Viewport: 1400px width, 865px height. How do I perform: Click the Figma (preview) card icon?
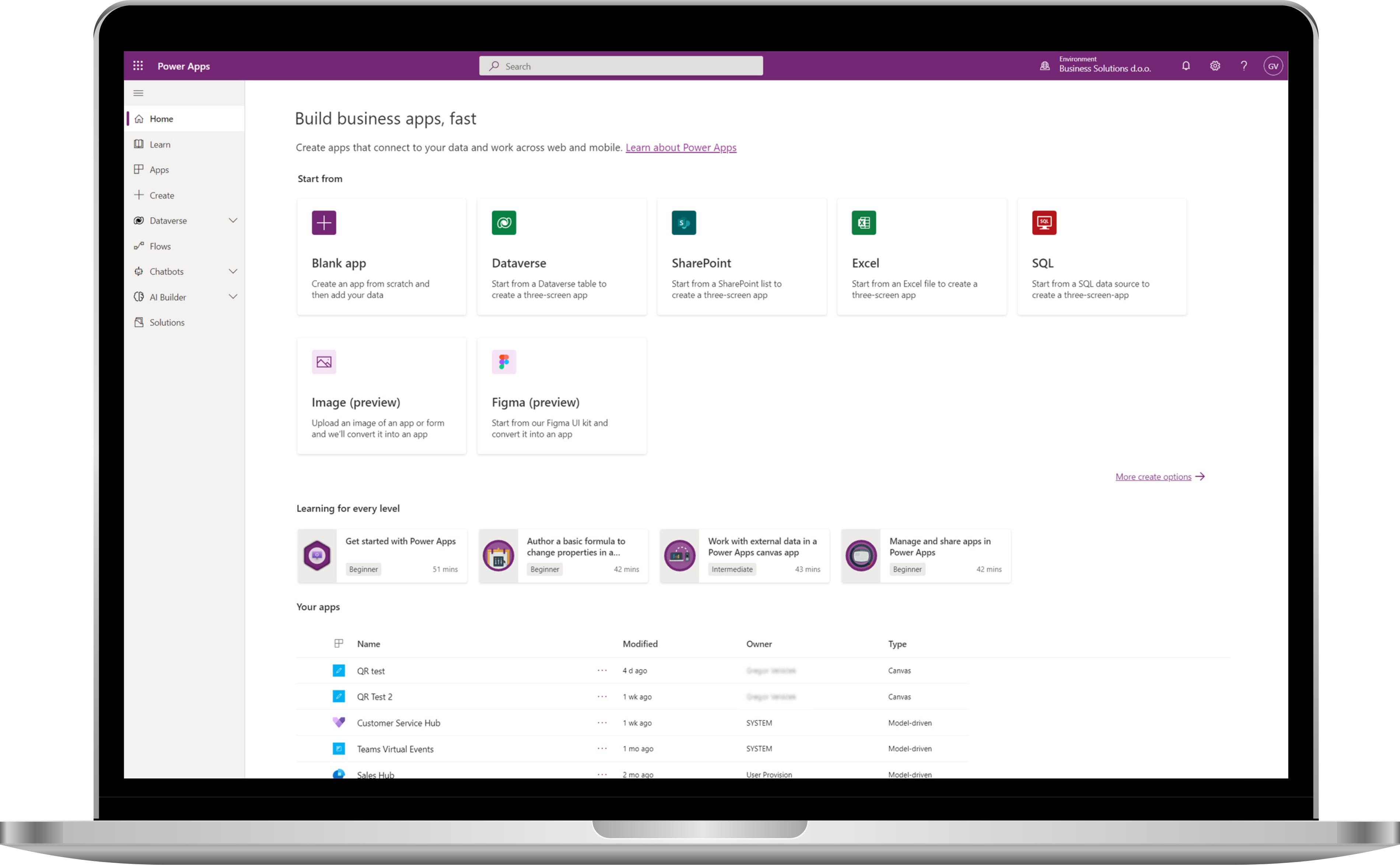504,362
